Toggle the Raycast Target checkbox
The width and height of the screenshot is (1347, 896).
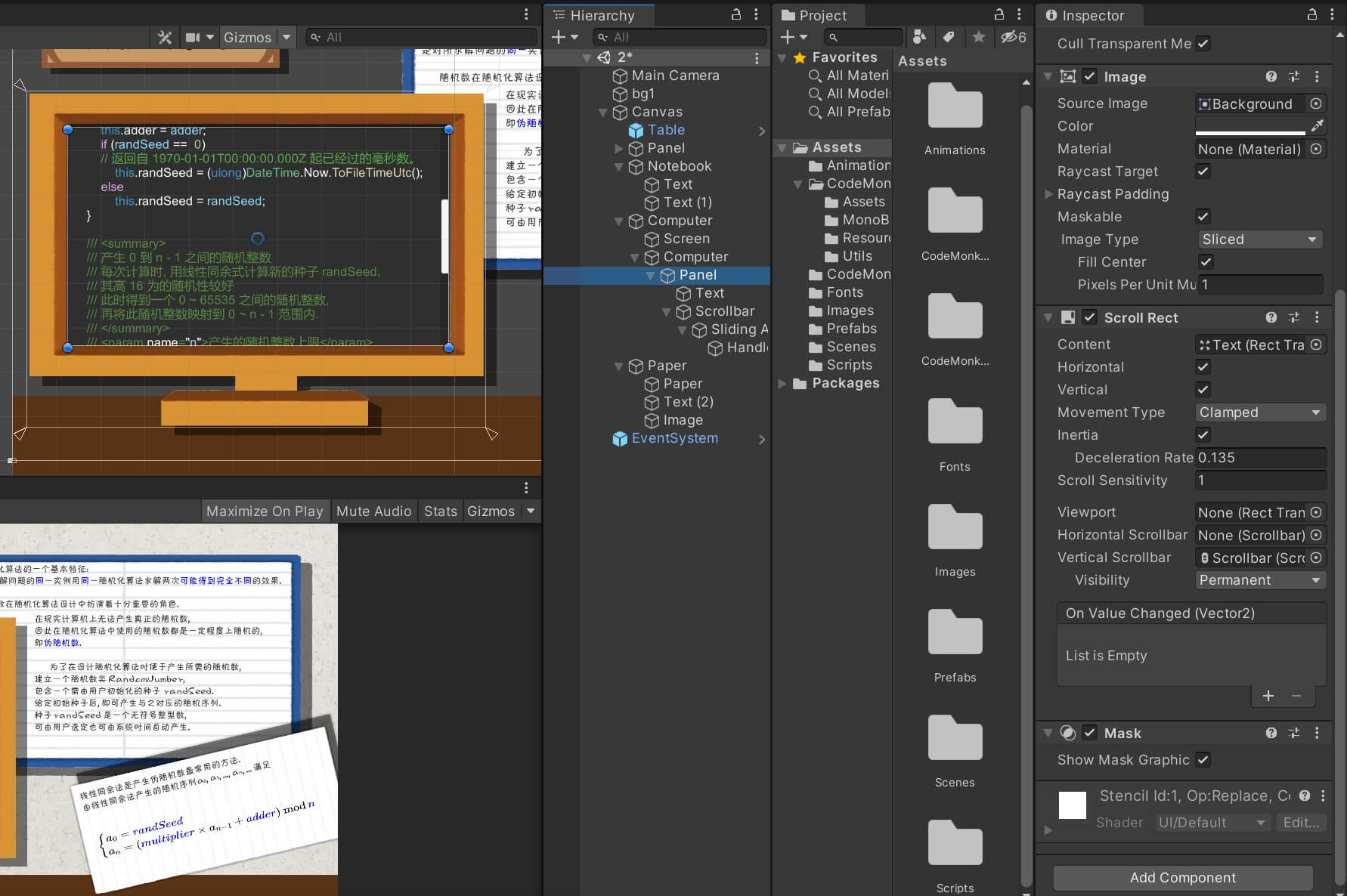1203,171
